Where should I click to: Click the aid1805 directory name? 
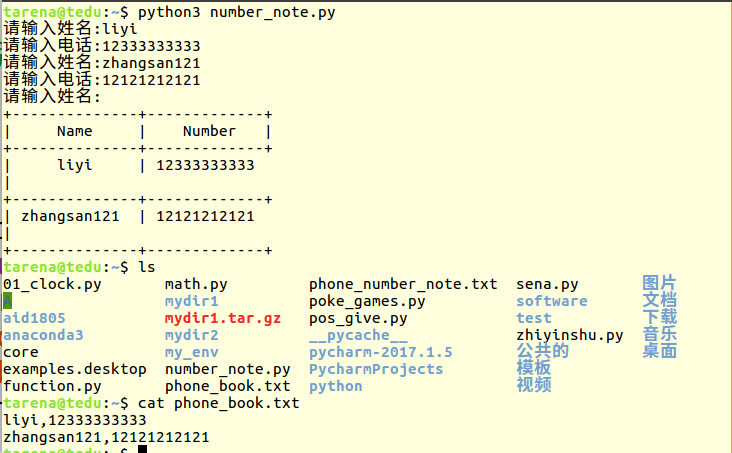pos(35,319)
